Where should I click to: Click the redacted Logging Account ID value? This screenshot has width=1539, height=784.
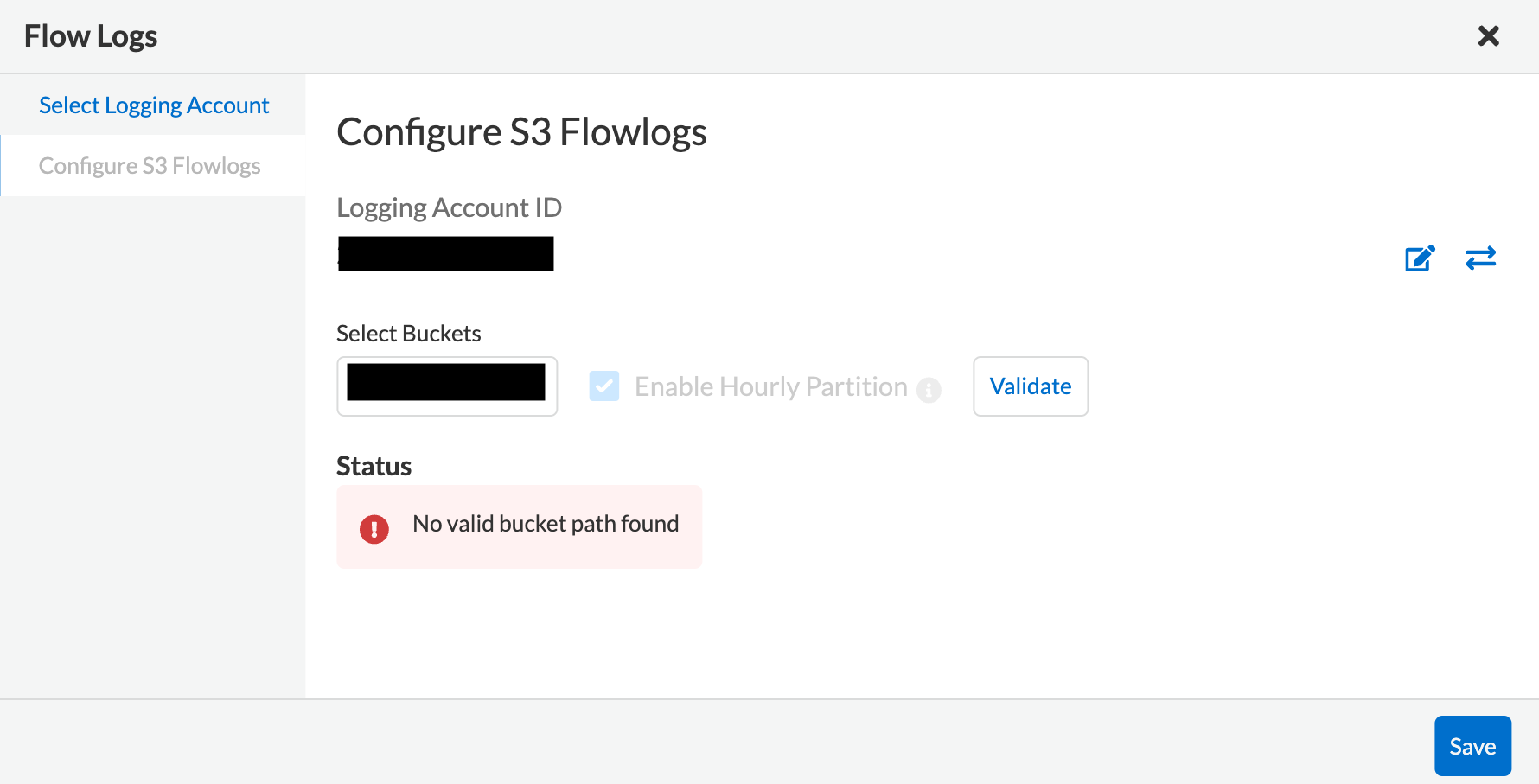(x=445, y=254)
